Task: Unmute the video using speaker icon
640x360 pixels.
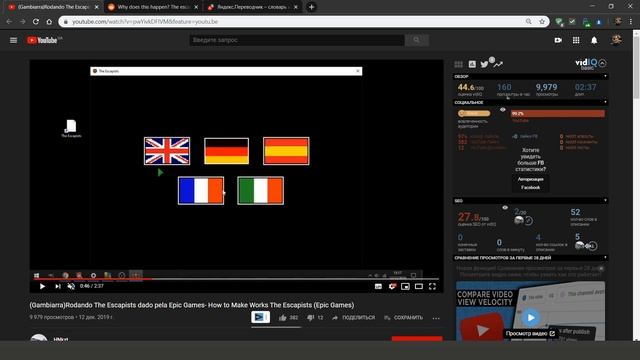Action: 71,286
